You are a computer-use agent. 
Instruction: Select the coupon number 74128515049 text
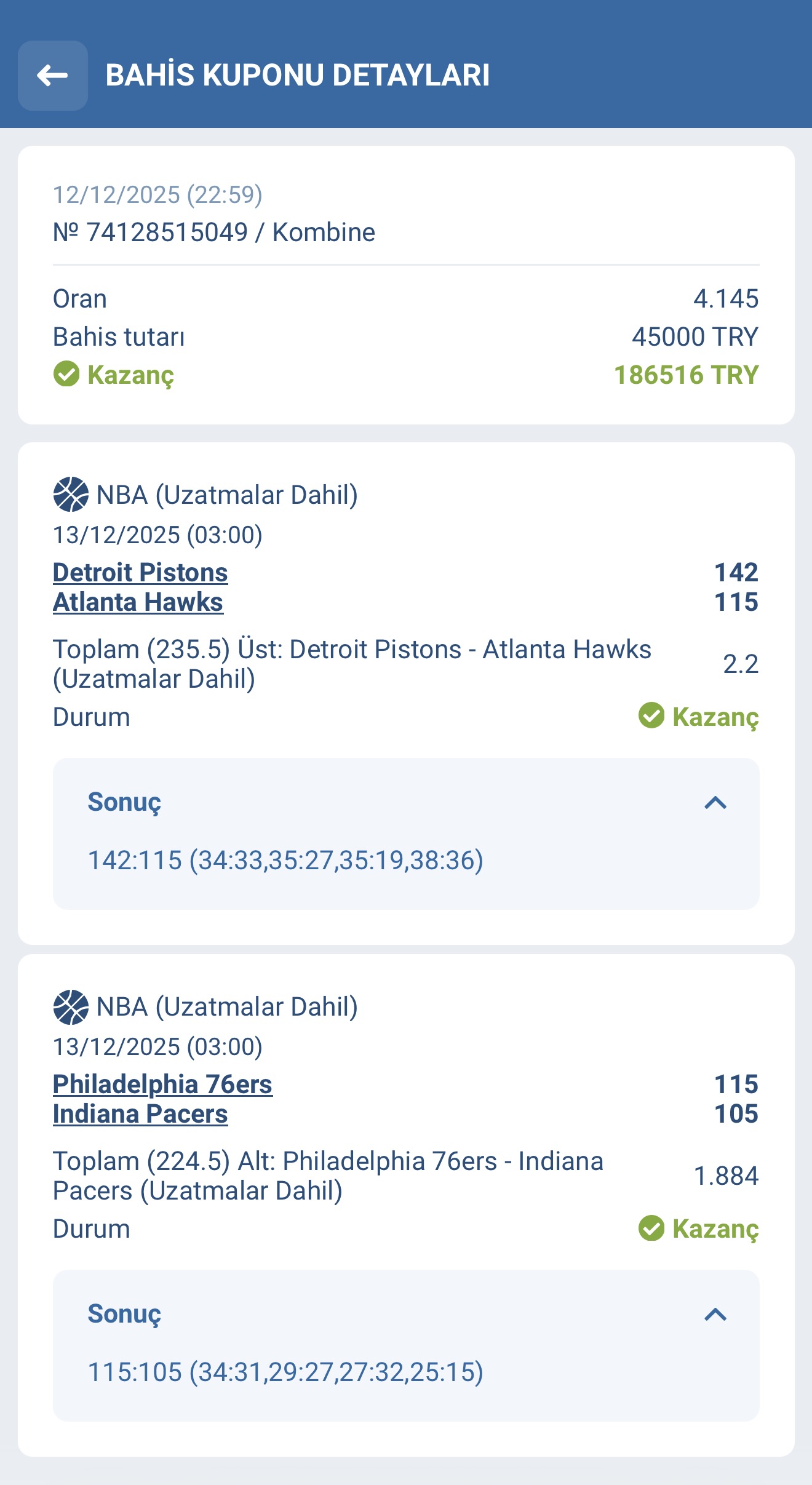[166, 233]
